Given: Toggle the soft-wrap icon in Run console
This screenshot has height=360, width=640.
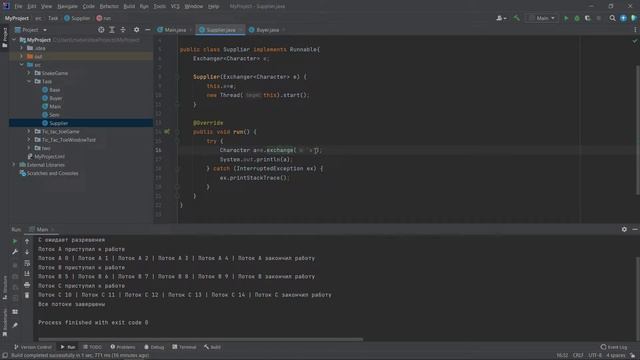Looking at the screenshot, I should 27,263.
